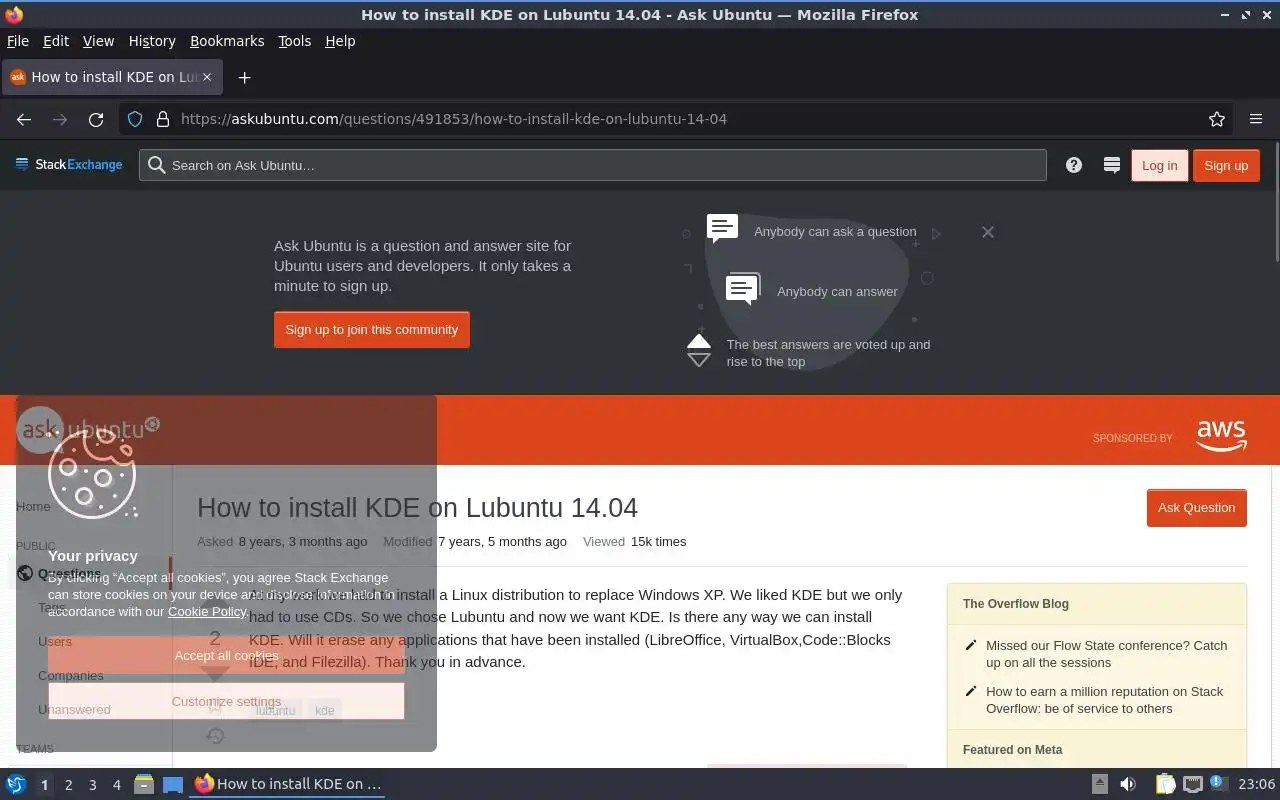Click 'Sign up to join this community'
The width and height of the screenshot is (1280, 800).
pyautogui.click(x=372, y=329)
